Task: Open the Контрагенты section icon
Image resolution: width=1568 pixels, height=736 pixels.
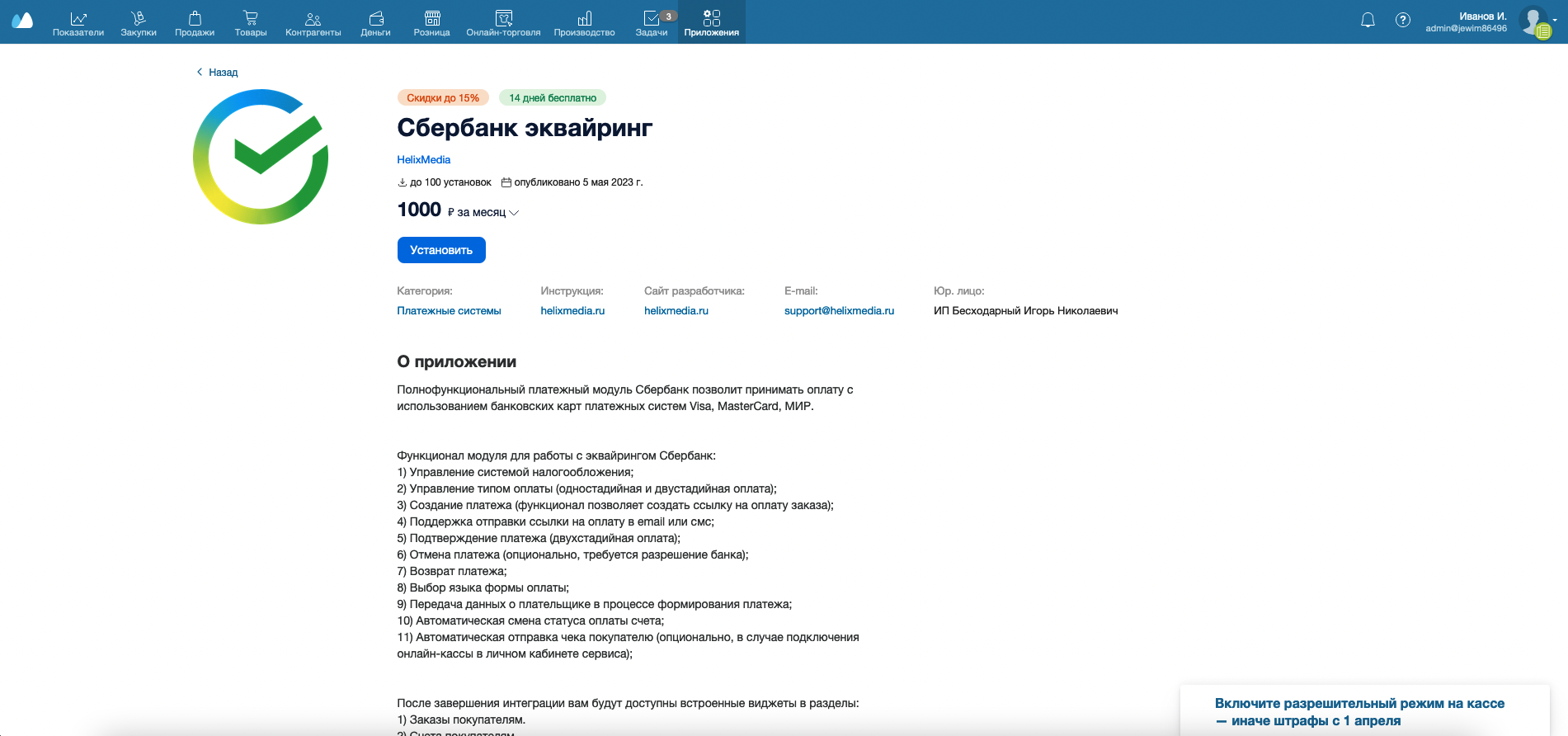Action: [x=313, y=18]
